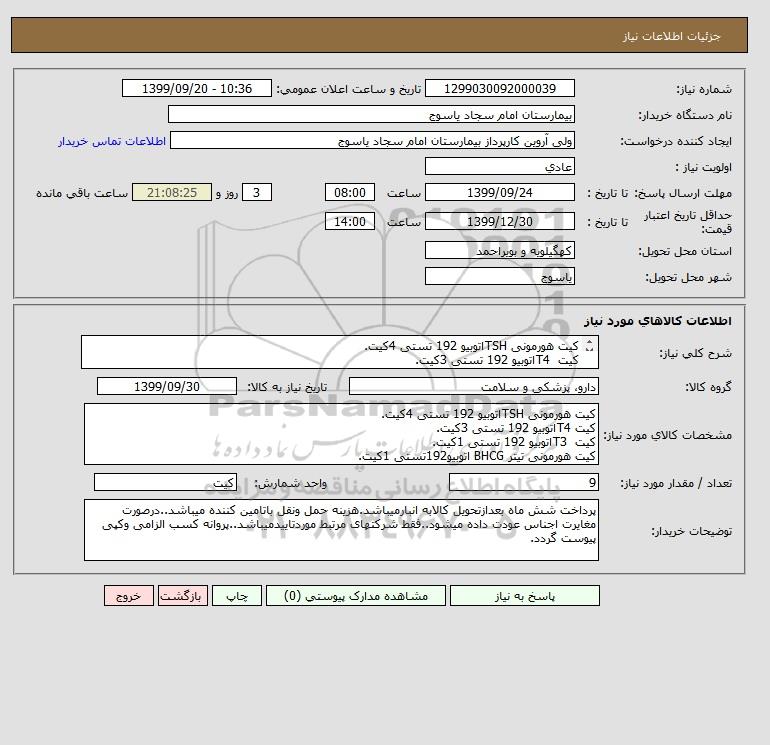
Task: Click the تاریخ و ساعت اعلان عمومی label
Action: click(349, 89)
